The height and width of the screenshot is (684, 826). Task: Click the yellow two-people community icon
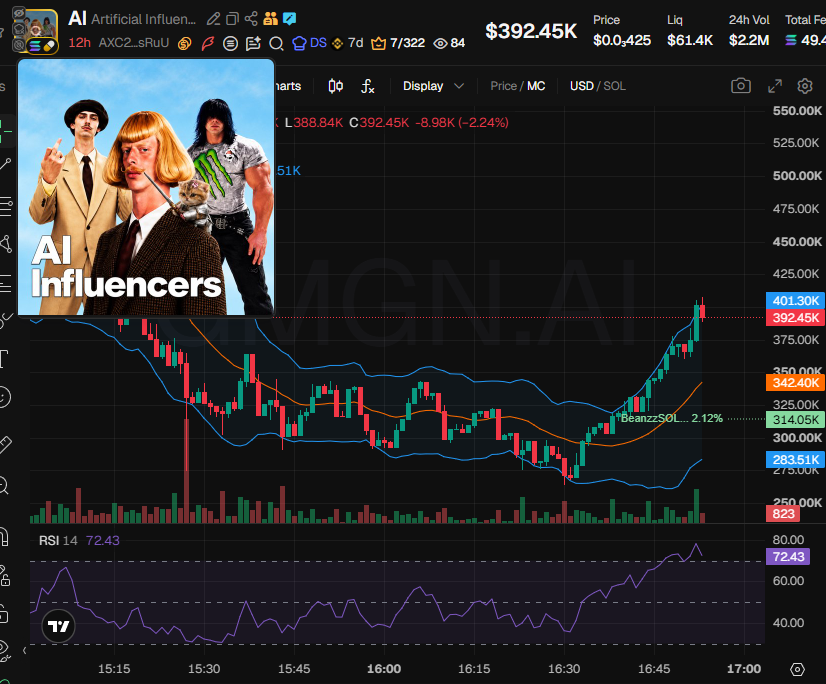tap(270, 19)
